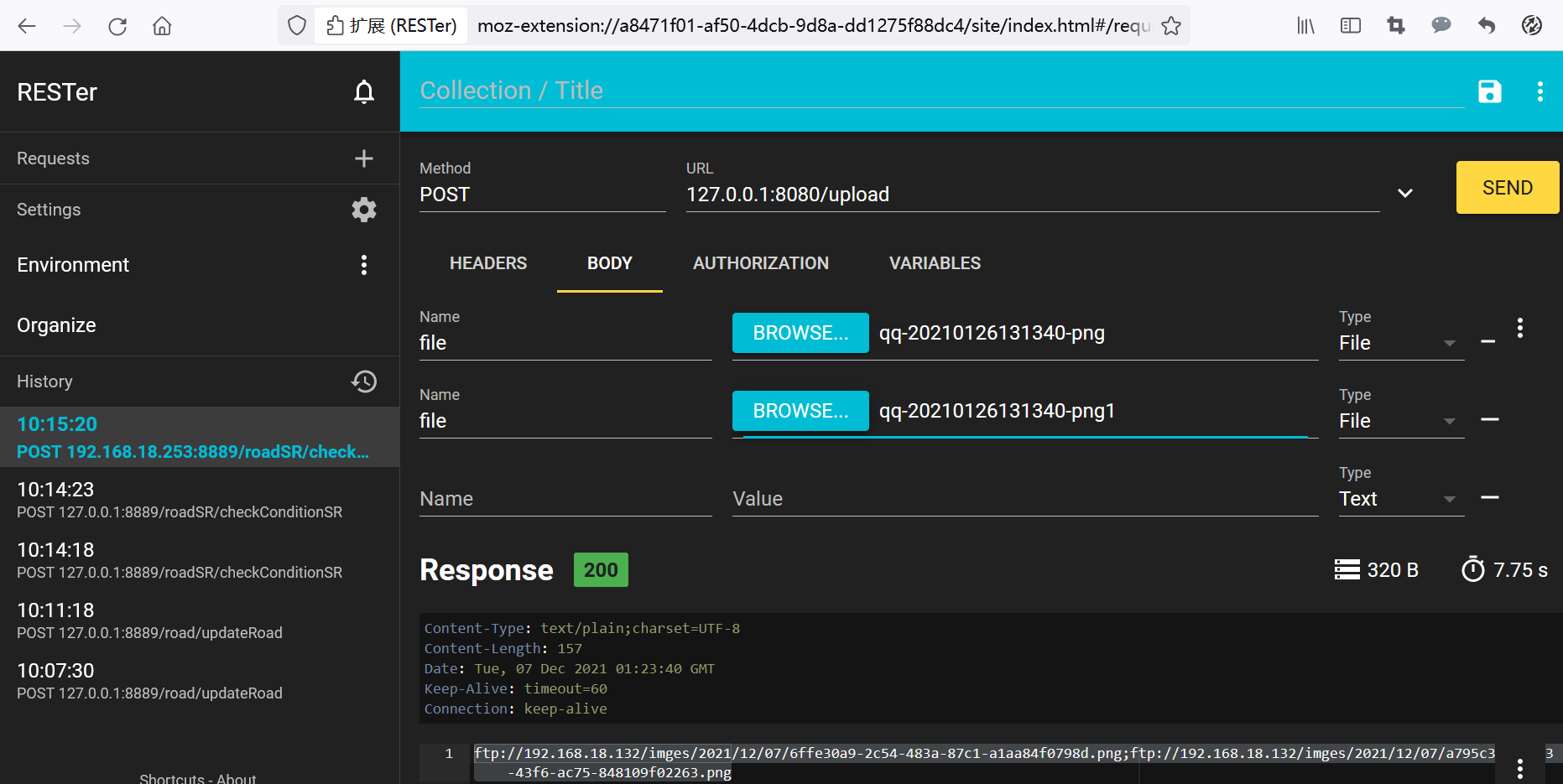This screenshot has width=1563, height=784.
Task: Toggle browser sidebar icon
Action: [1351, 26]
